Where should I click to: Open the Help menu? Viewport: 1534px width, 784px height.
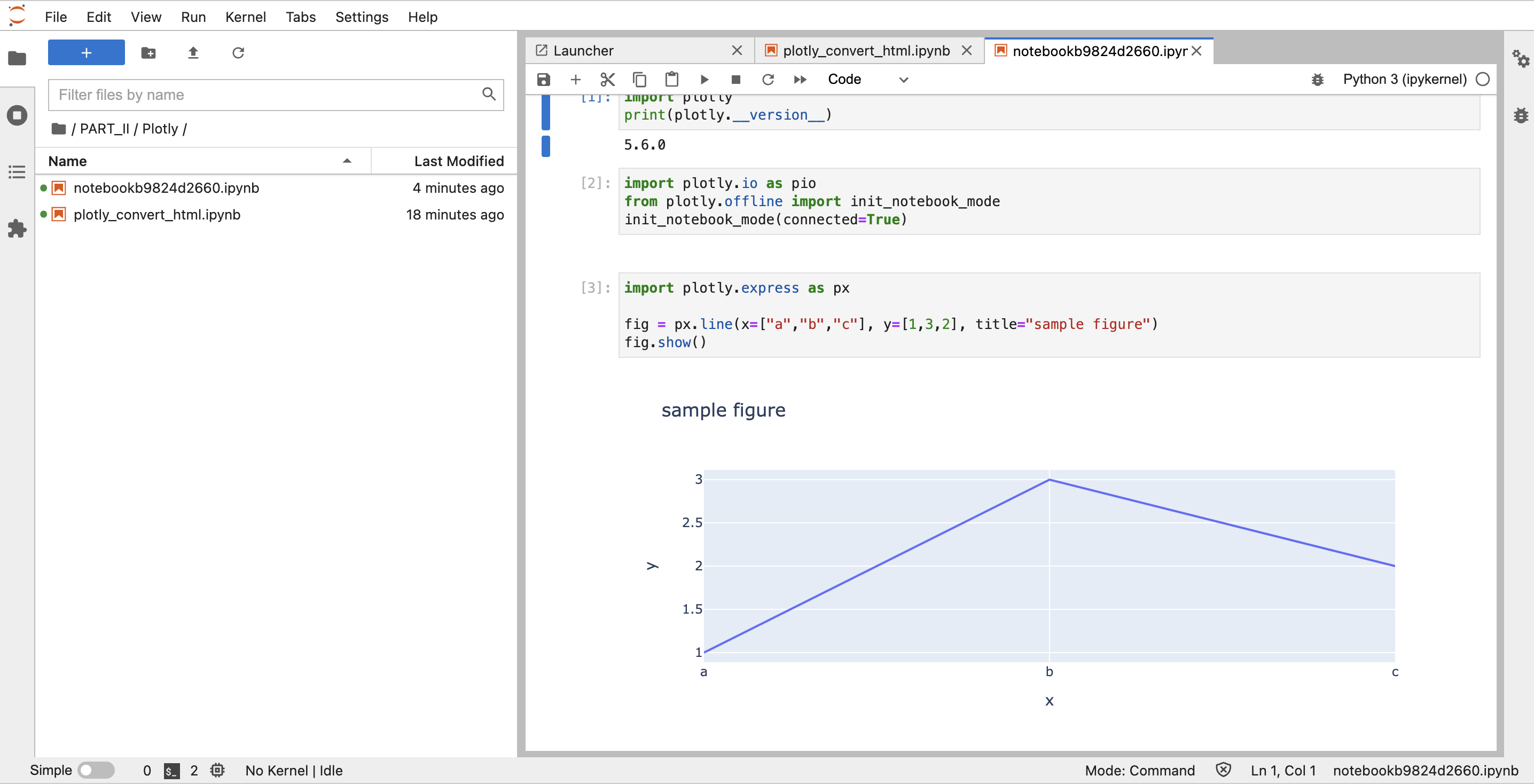[423, 17]
